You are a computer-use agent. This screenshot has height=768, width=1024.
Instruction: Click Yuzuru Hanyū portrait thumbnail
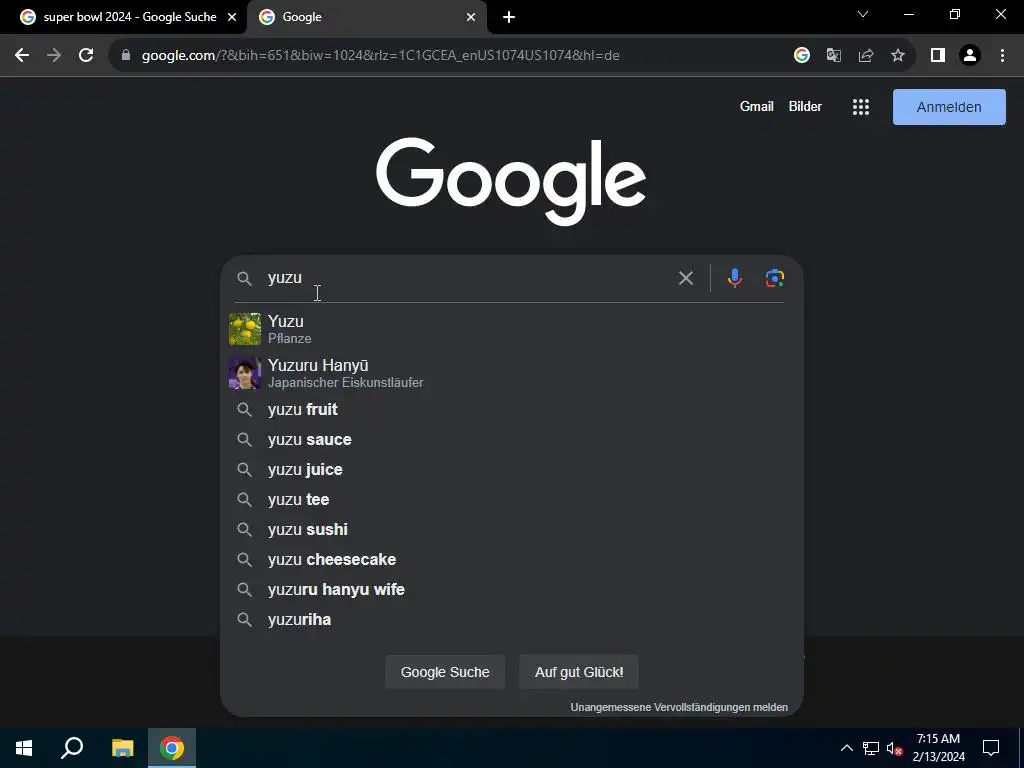coord(245,373)
